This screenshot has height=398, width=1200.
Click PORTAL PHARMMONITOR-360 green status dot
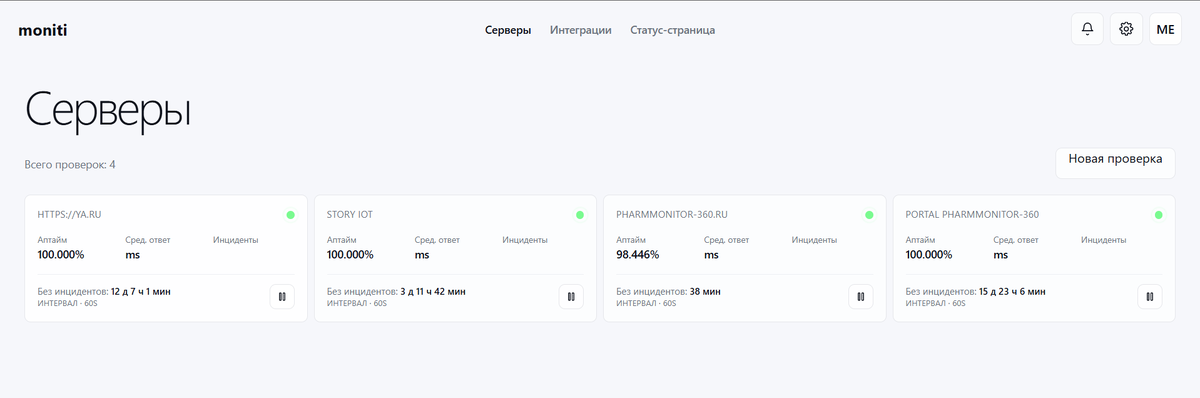(x=1158, y=215)
